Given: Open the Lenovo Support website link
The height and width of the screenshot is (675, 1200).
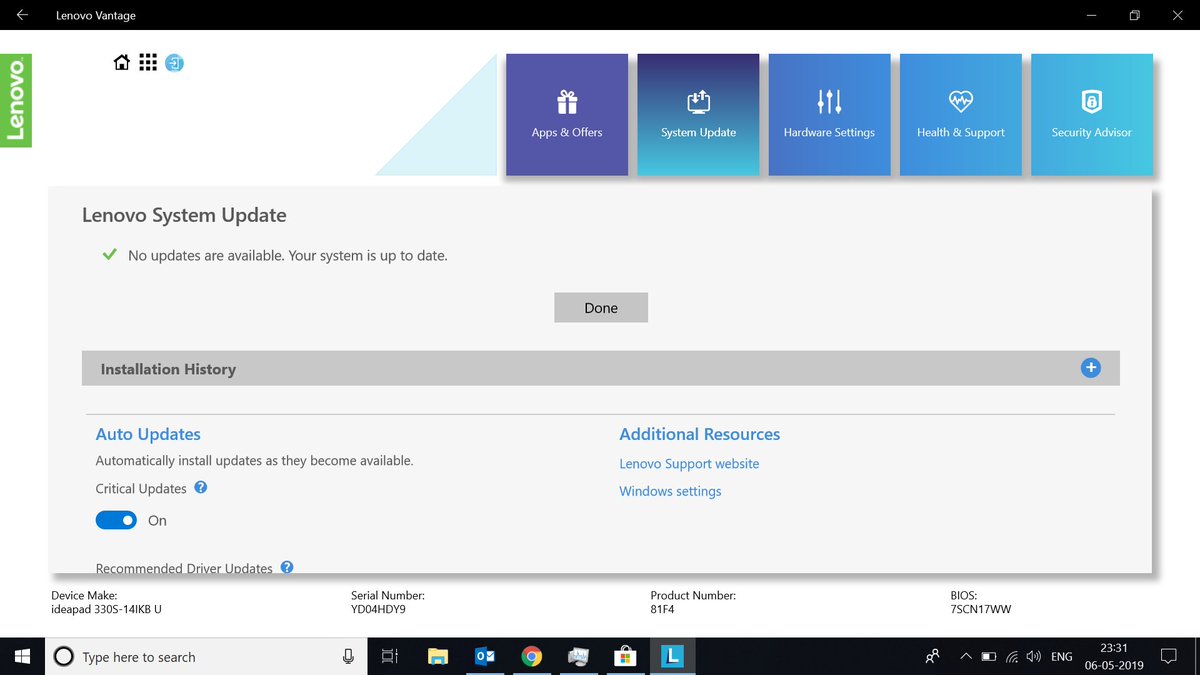Looking at the screenshot, I should coord(689,464).
